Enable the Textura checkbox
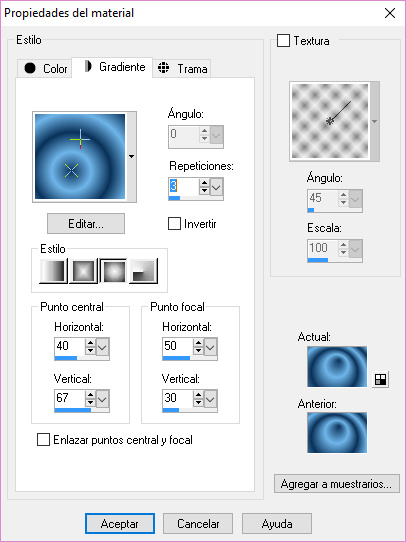The width and height of the screenshot is (406, 542). [x=283, y=41]
